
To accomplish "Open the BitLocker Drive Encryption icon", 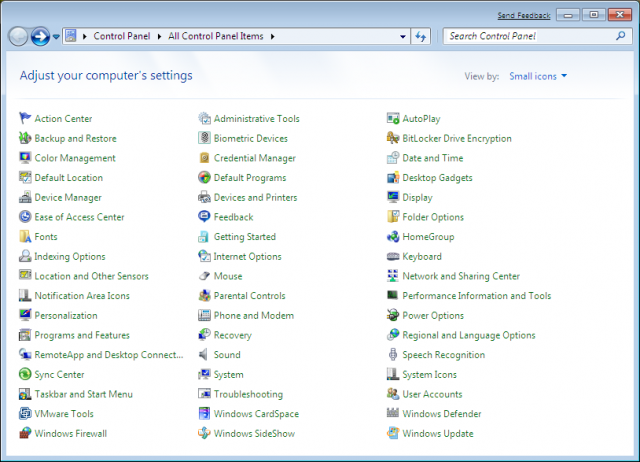I will point(393,138).
